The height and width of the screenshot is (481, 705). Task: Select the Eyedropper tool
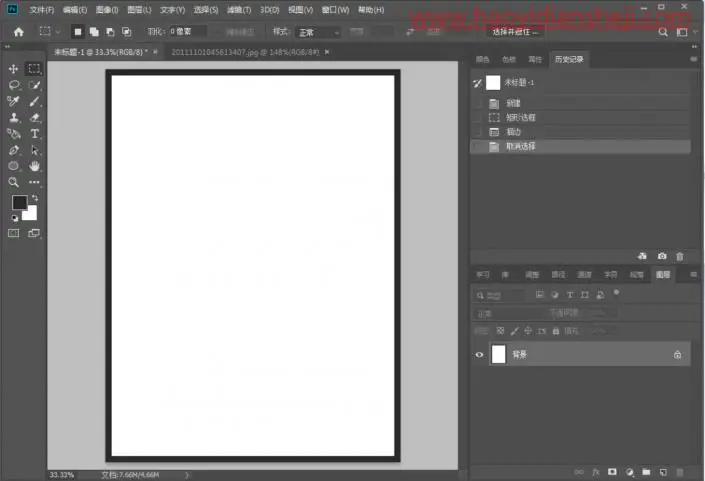[x=13, y=101]
